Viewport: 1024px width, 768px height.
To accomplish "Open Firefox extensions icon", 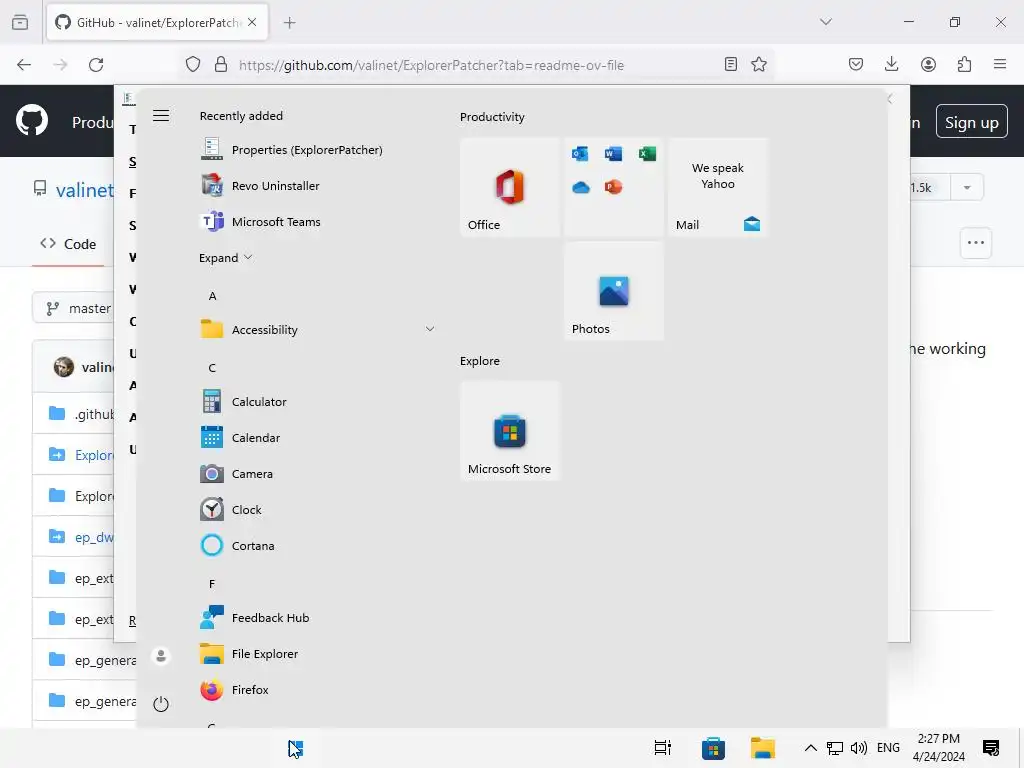I will tap(964, 64).
